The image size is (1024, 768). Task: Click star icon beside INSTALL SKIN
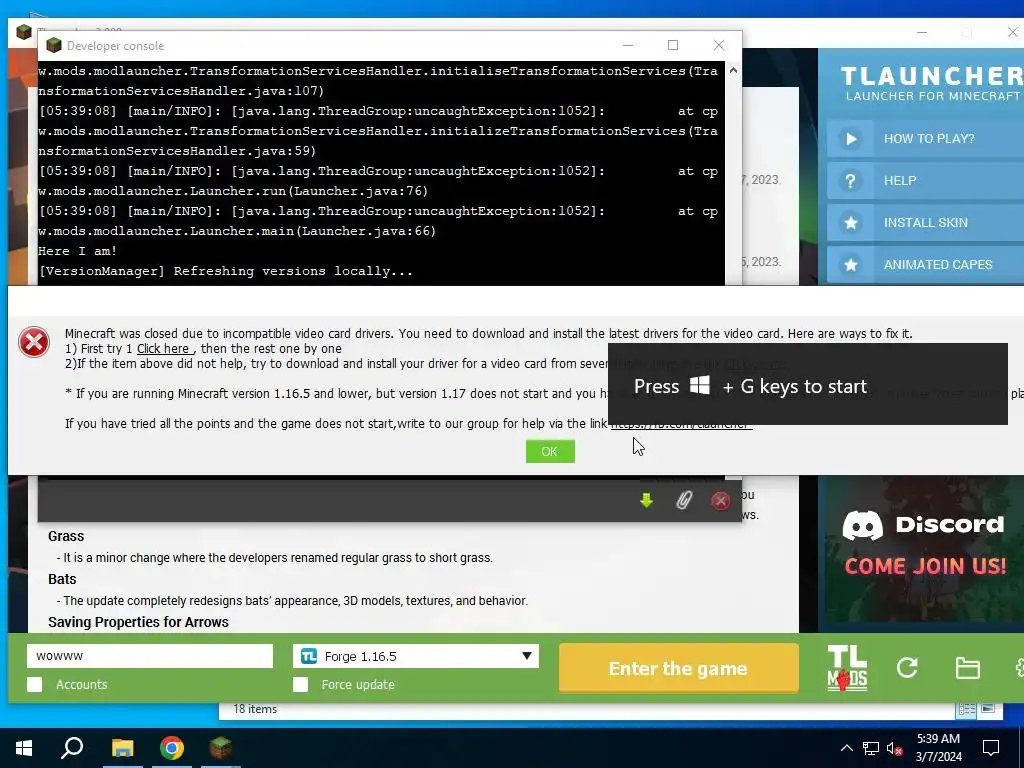[x=850, y=223]
